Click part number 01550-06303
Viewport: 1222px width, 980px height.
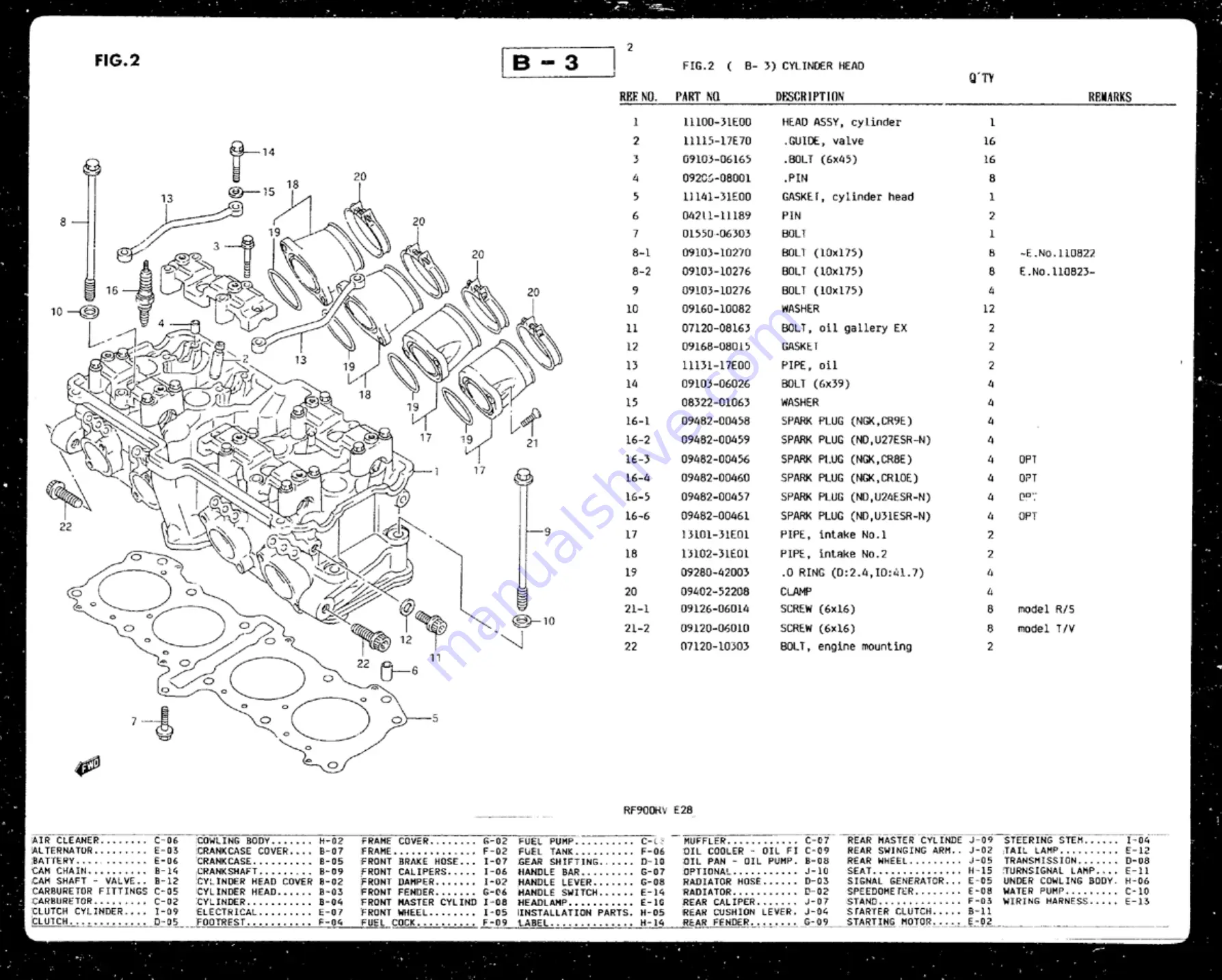click(x=717, y=234)
